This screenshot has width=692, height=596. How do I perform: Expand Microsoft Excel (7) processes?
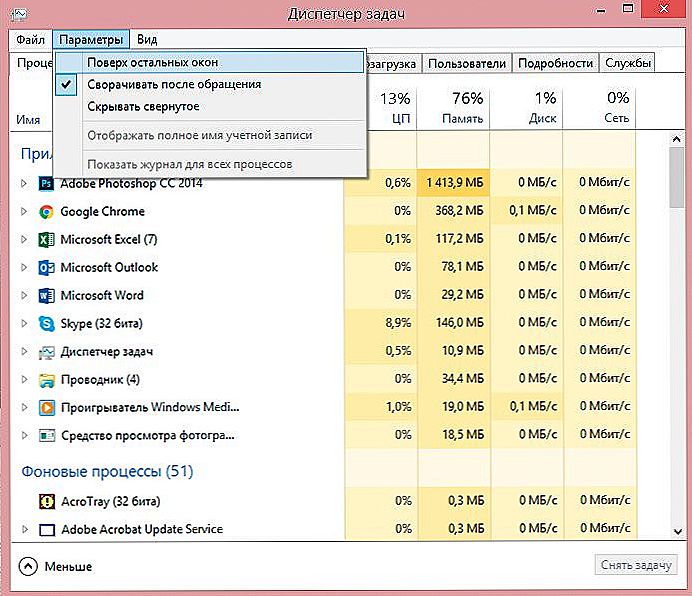point(24,239)
